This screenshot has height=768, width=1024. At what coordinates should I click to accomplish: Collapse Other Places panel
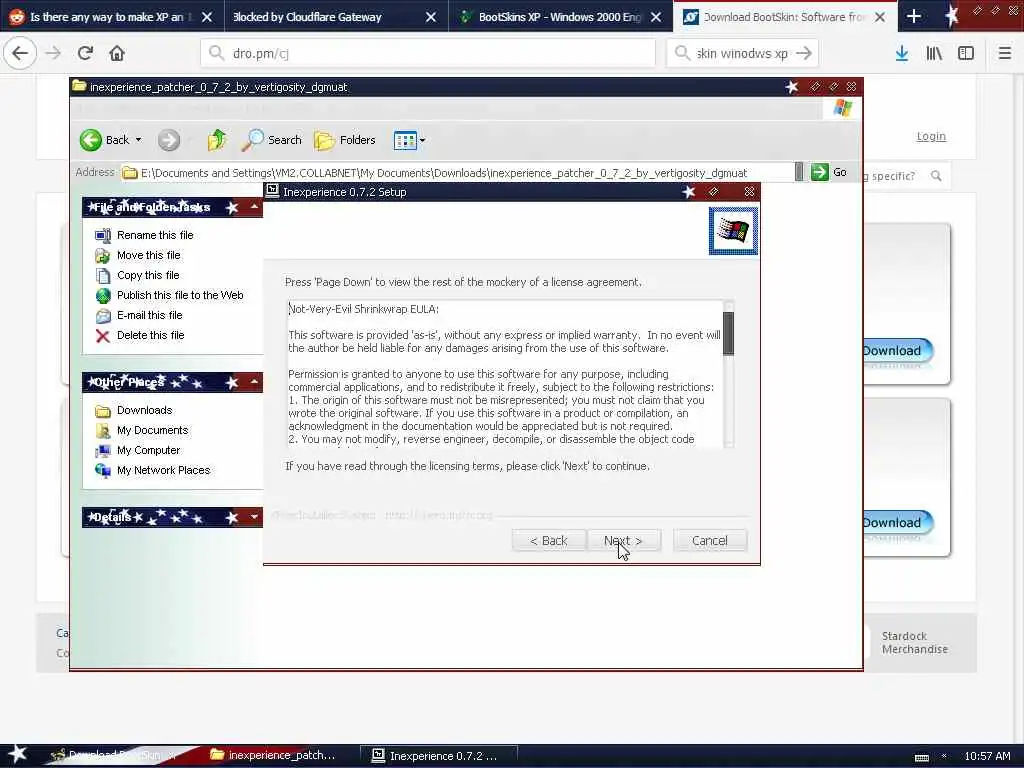254,381
